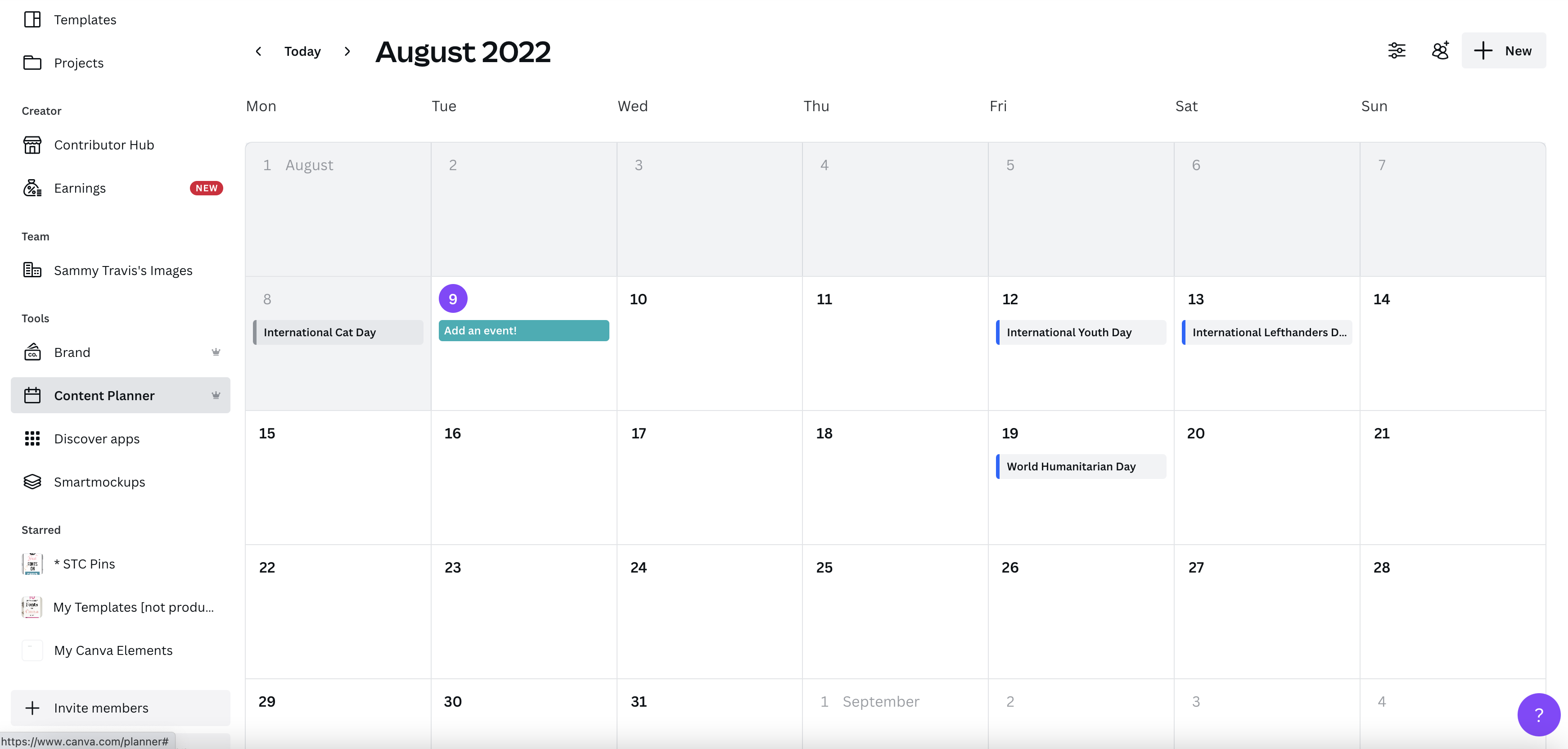Open the Contributor Hub panel
Viewport: 1568px width, 749px height.
click(x=103, y=144)
